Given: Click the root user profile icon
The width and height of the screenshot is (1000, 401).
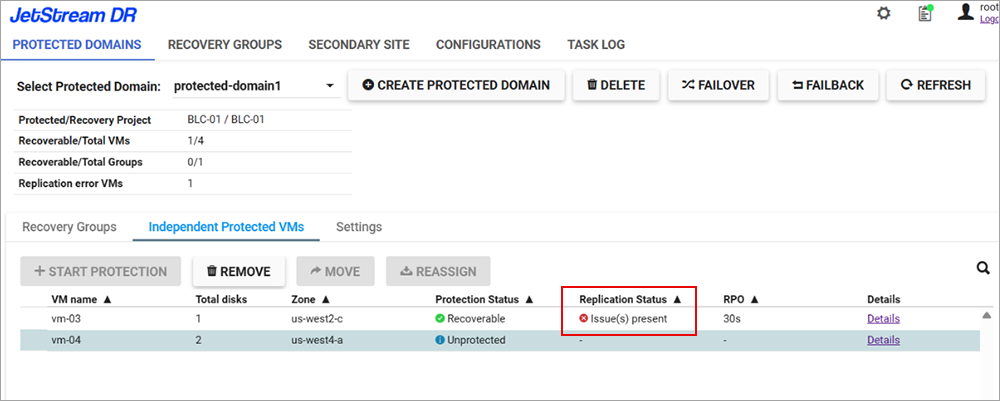Looking at the screenshot, I should (x=965, y=12).
